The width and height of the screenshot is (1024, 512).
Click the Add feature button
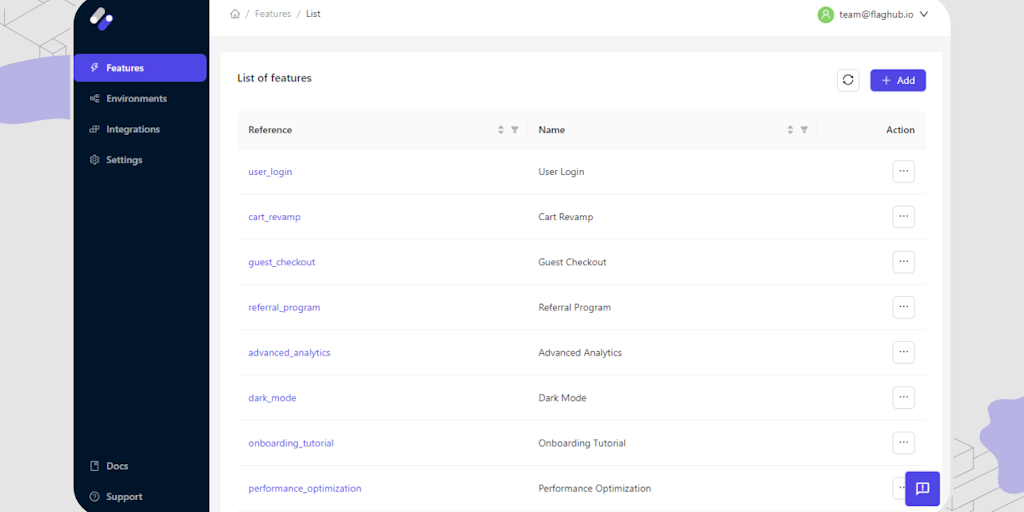point(897,80)
